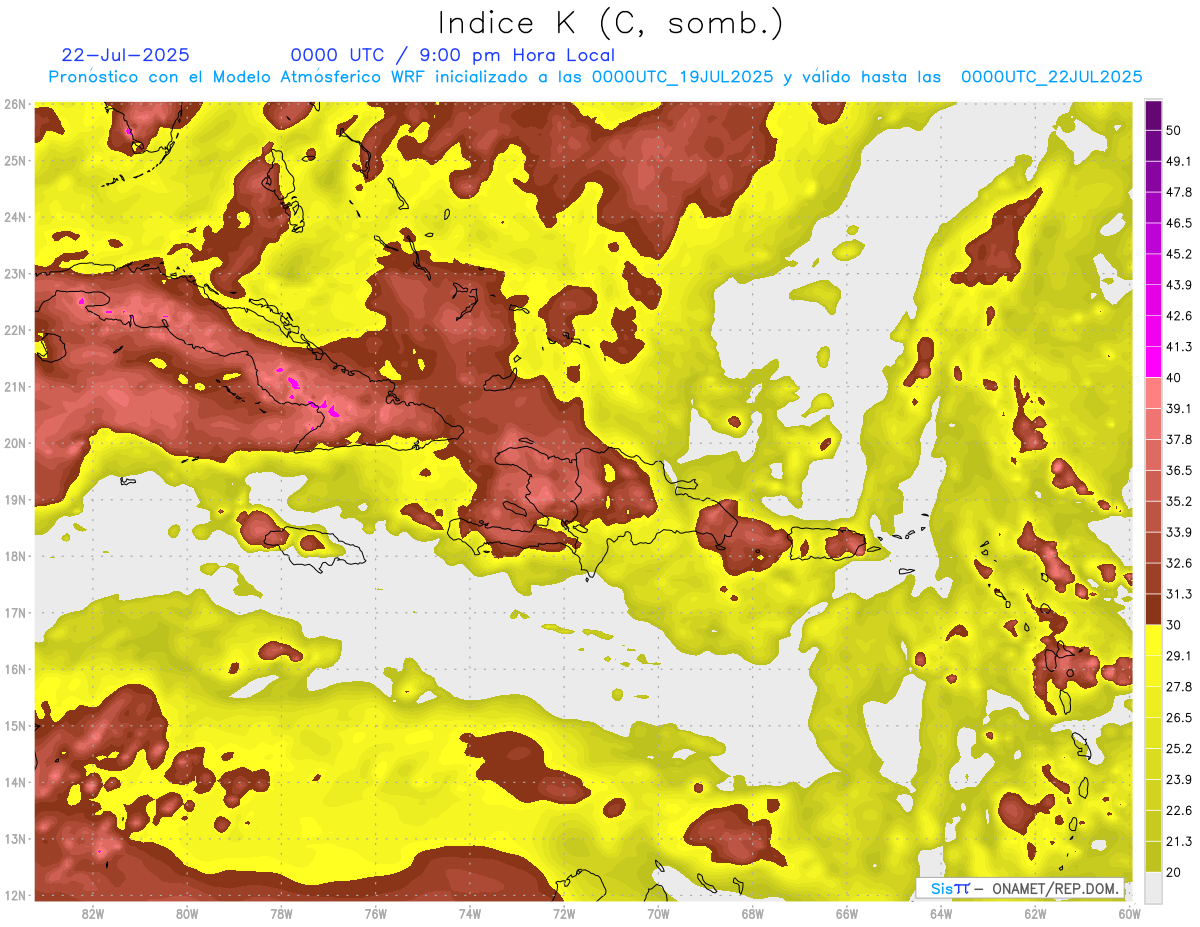Click the color bar value '41.3'

(1179, 347)
